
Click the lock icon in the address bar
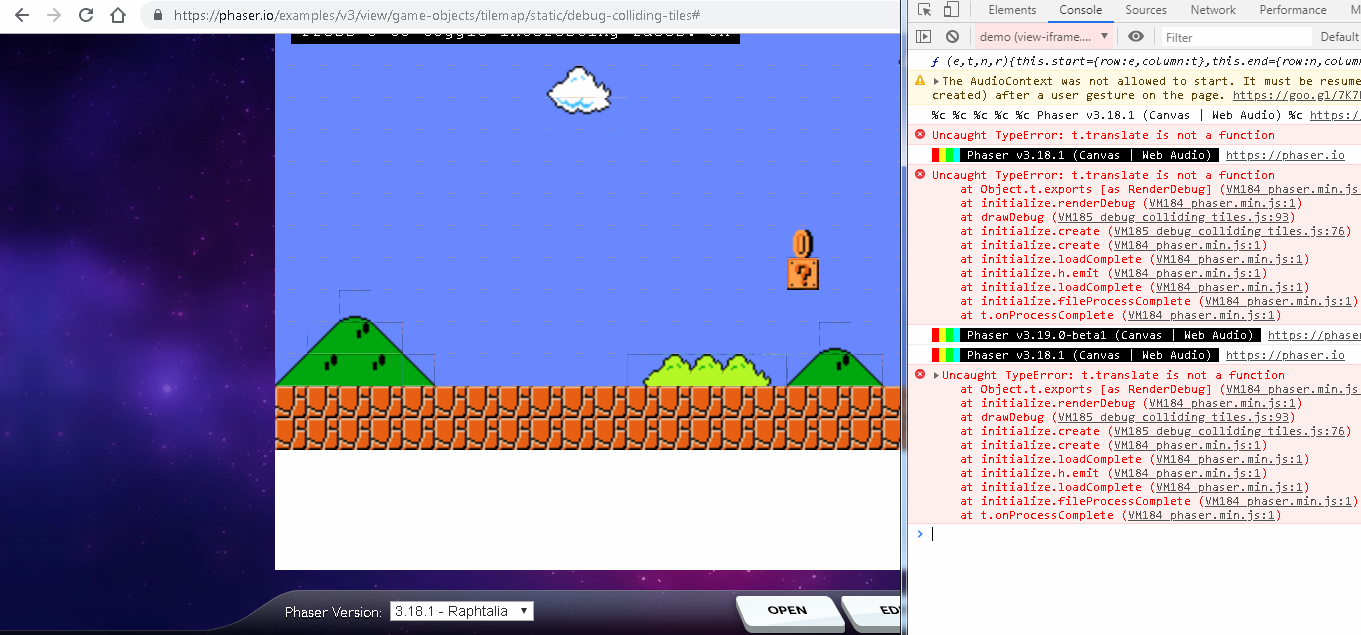157,16
